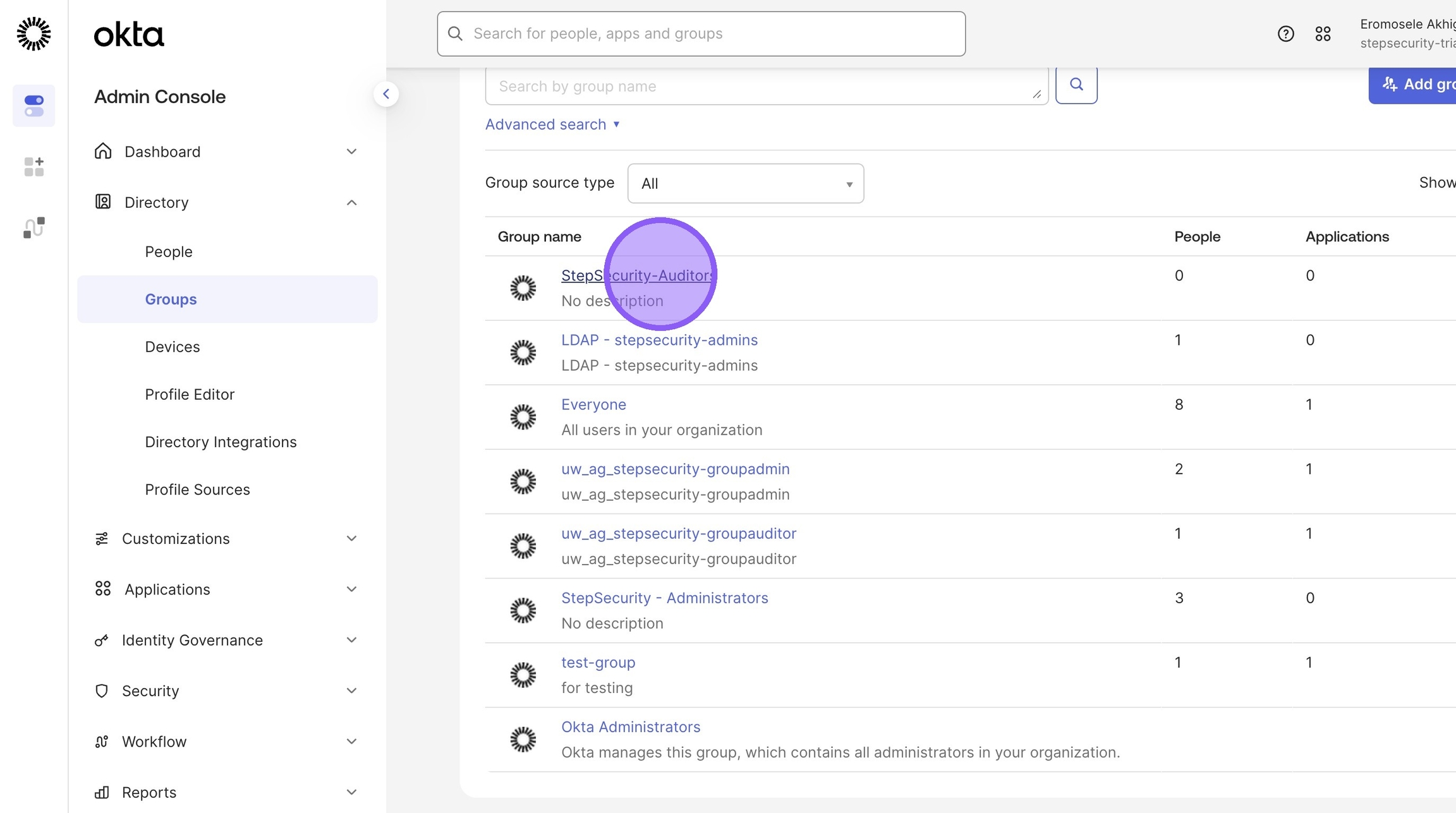The image size is (1456, 813).
Task: Click the Everyone group logo icon
Action: [523, 417]
